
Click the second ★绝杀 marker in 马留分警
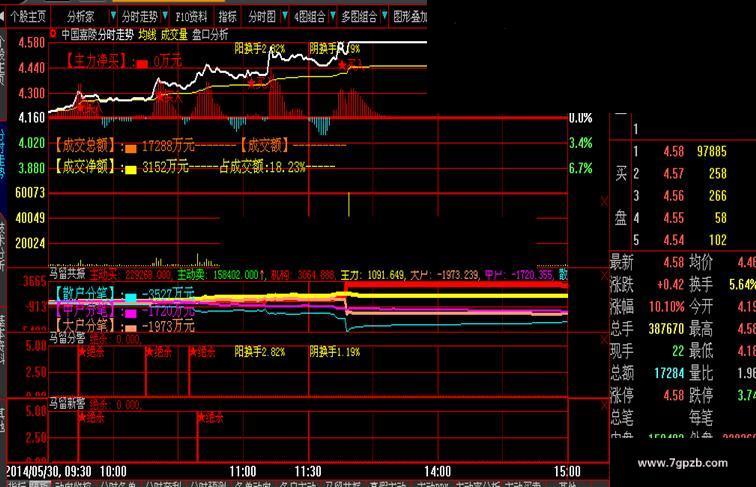(159, 352)
